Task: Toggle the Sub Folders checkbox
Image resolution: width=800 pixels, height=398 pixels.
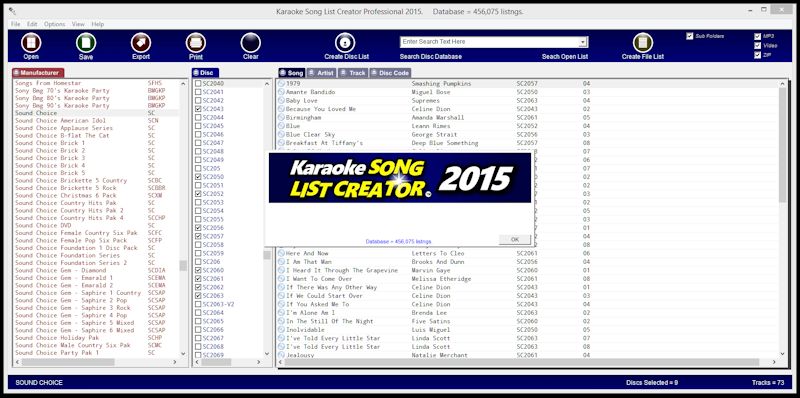Action: [690, 36]
